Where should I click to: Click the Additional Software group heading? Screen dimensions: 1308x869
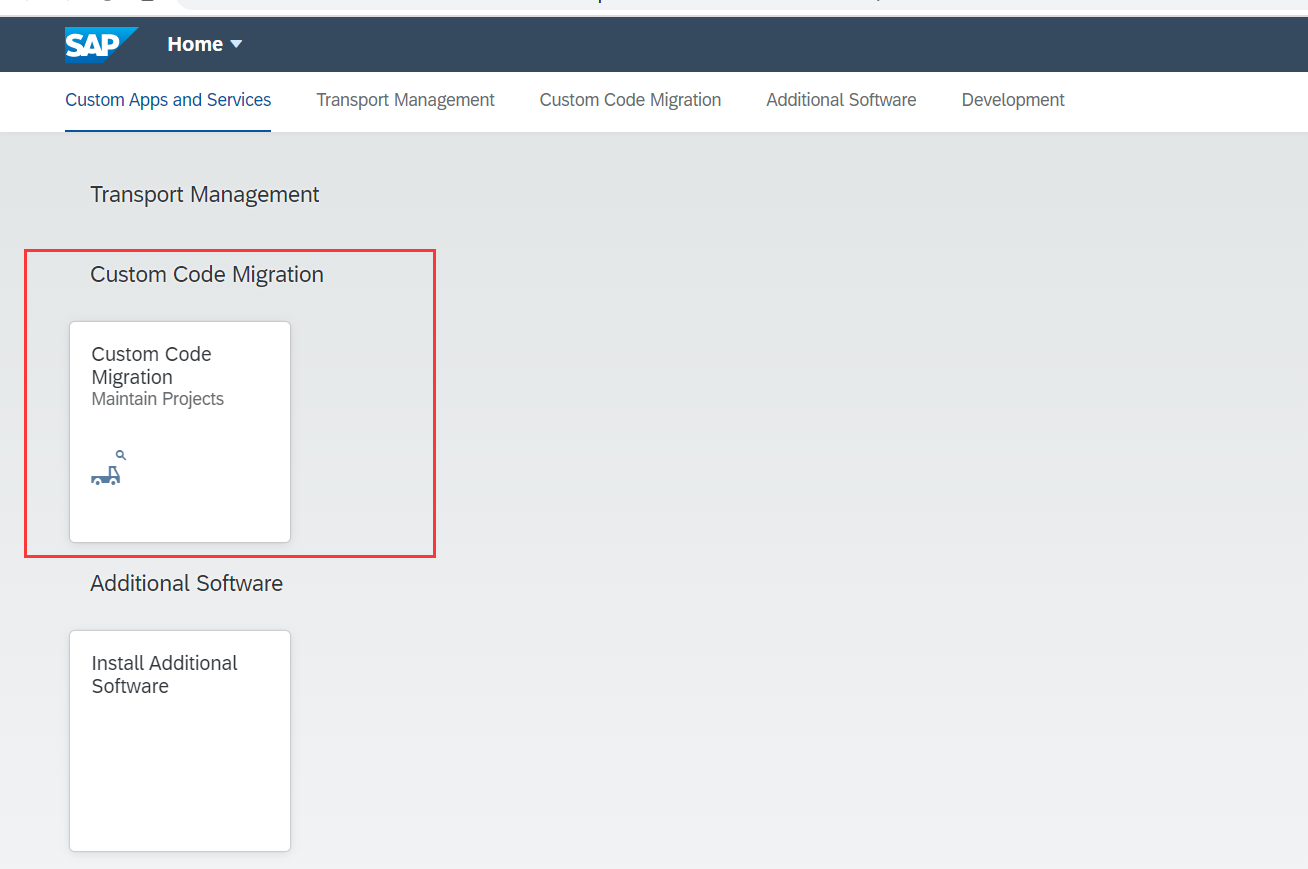pyautogui.click(x=186, y=583)
